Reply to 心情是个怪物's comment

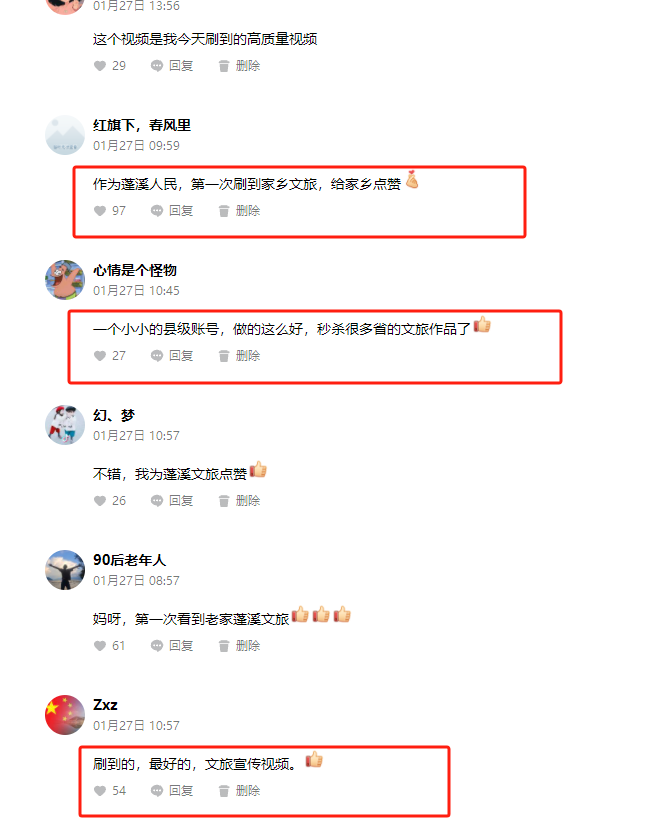[x=172, y=356]
